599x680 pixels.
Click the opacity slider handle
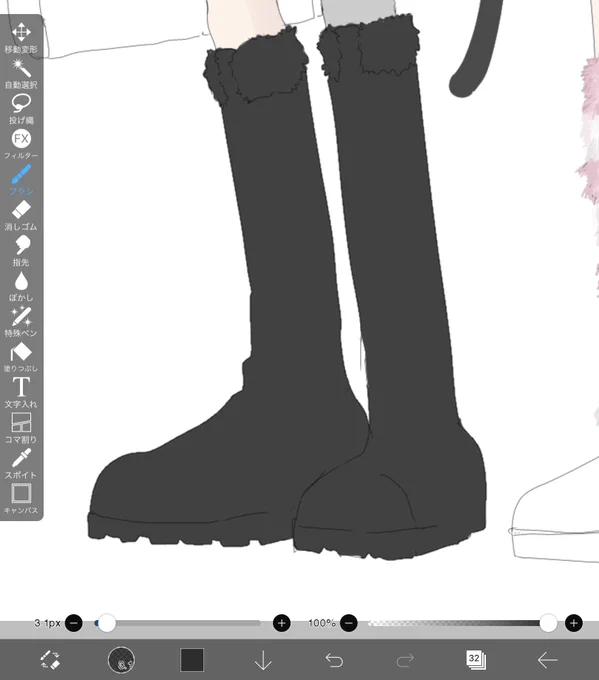pos(548,623)
